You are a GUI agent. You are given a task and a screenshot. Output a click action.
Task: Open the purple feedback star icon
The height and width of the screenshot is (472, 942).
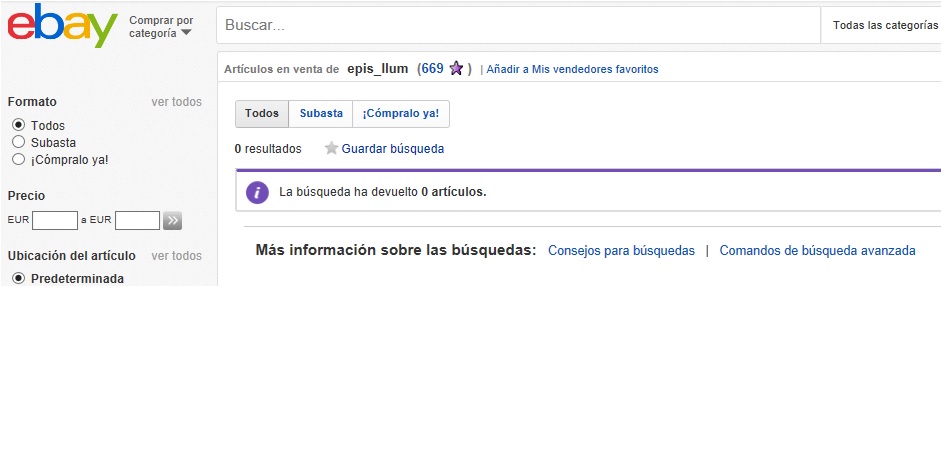coord(456,68)
